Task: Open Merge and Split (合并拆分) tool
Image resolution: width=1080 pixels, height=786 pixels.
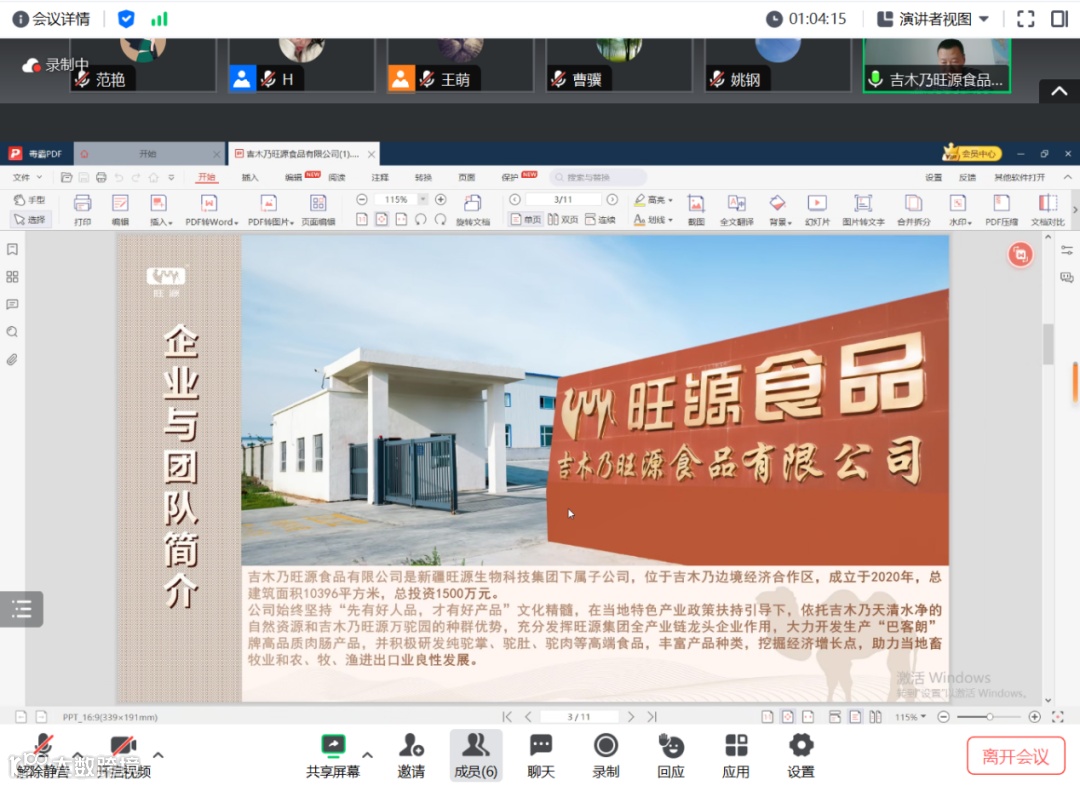Action: [913, 209]
